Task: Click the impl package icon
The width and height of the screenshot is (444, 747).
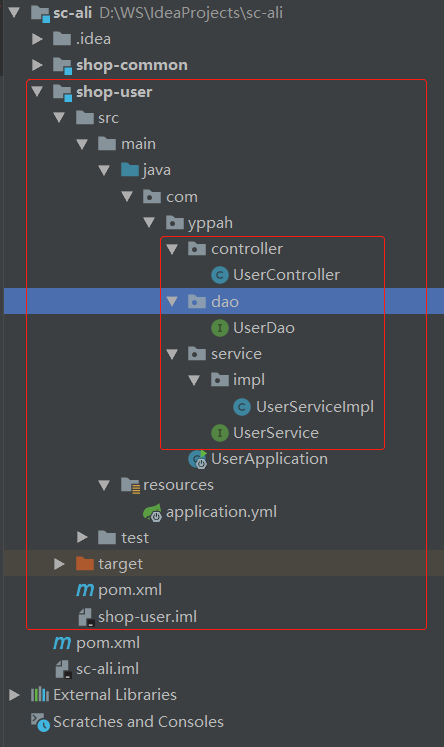Action: (x=220, y=380)
